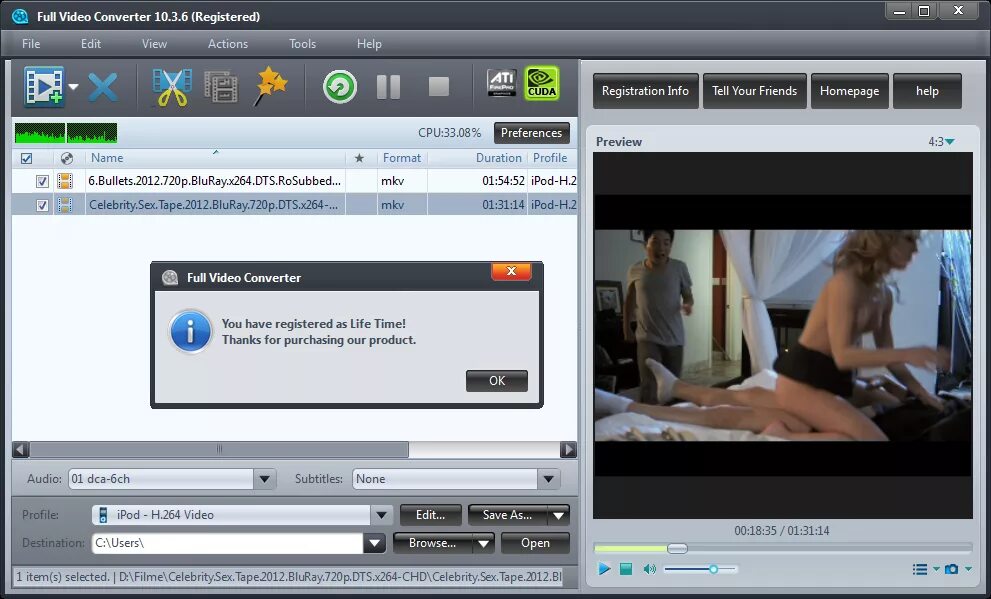Click Tell Your Friends button

tap(755, 91)
